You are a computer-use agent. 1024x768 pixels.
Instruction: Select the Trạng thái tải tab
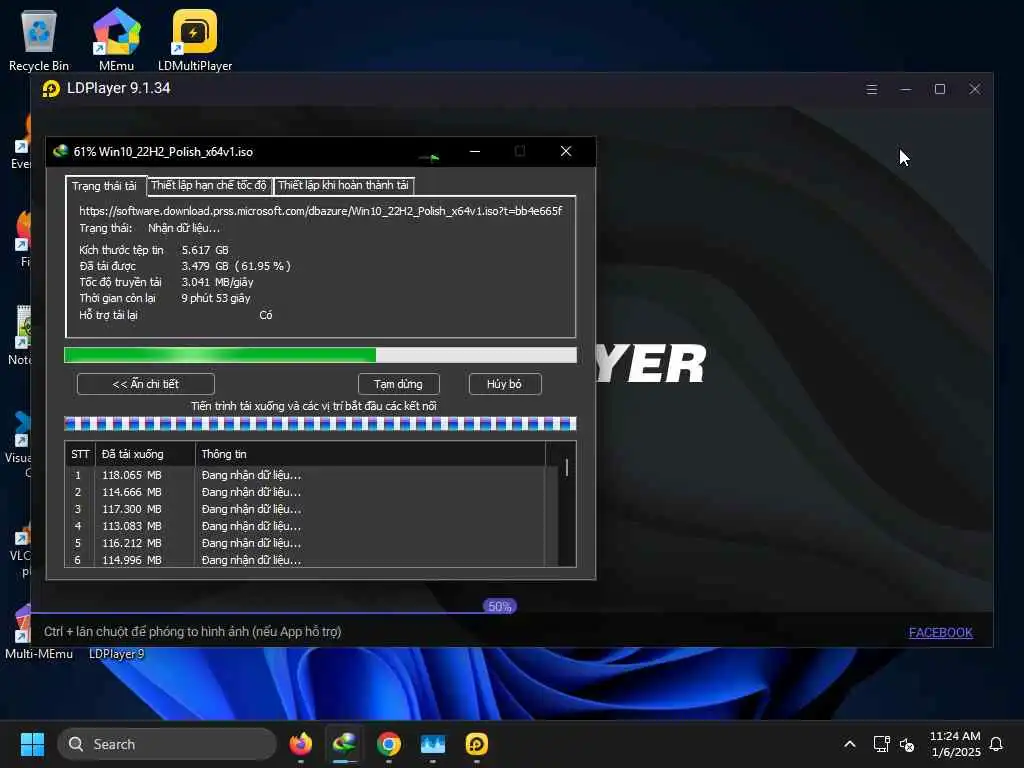tap(104, 186)
